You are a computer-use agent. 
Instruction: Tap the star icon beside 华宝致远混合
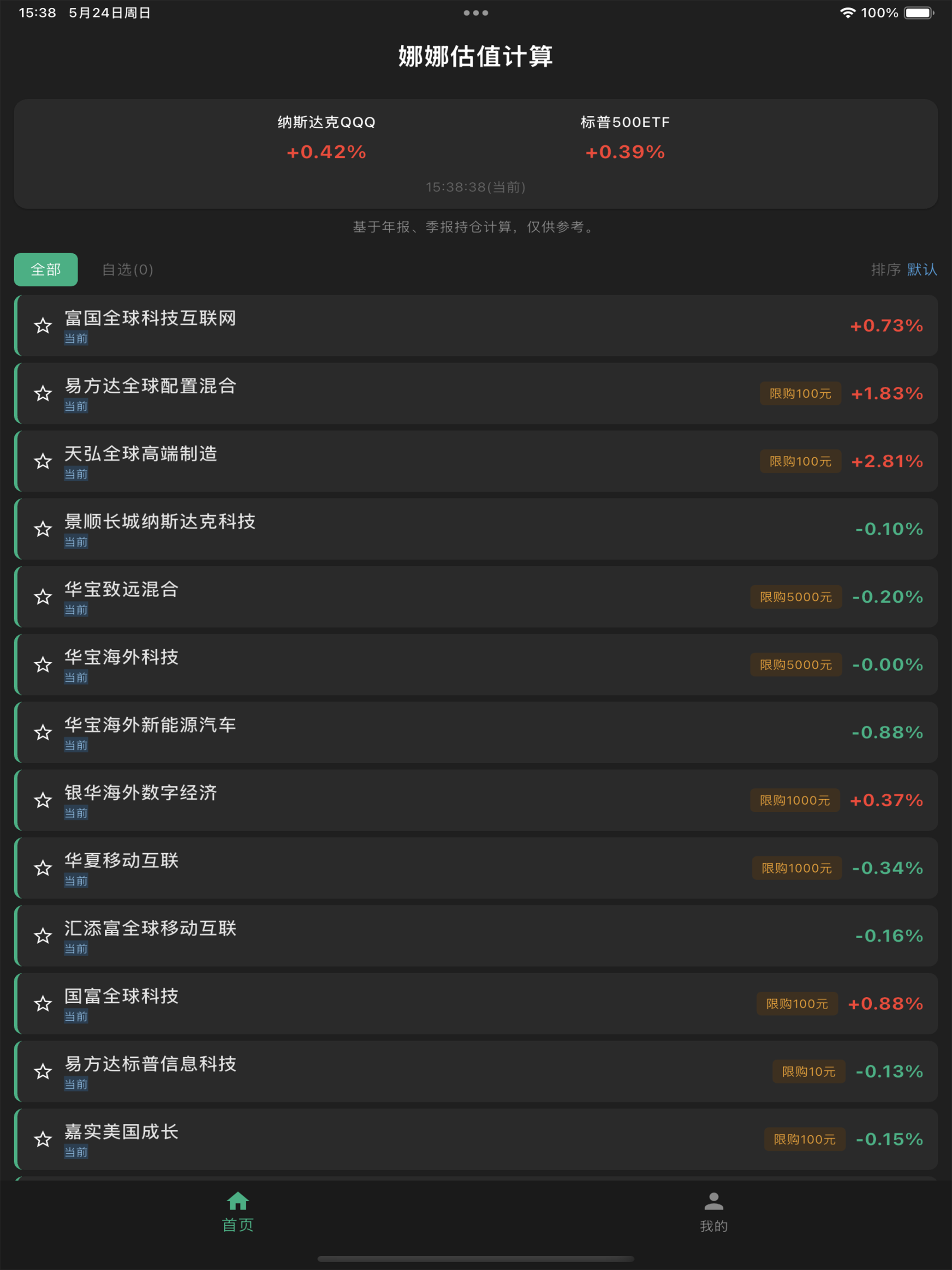point(43,597)
